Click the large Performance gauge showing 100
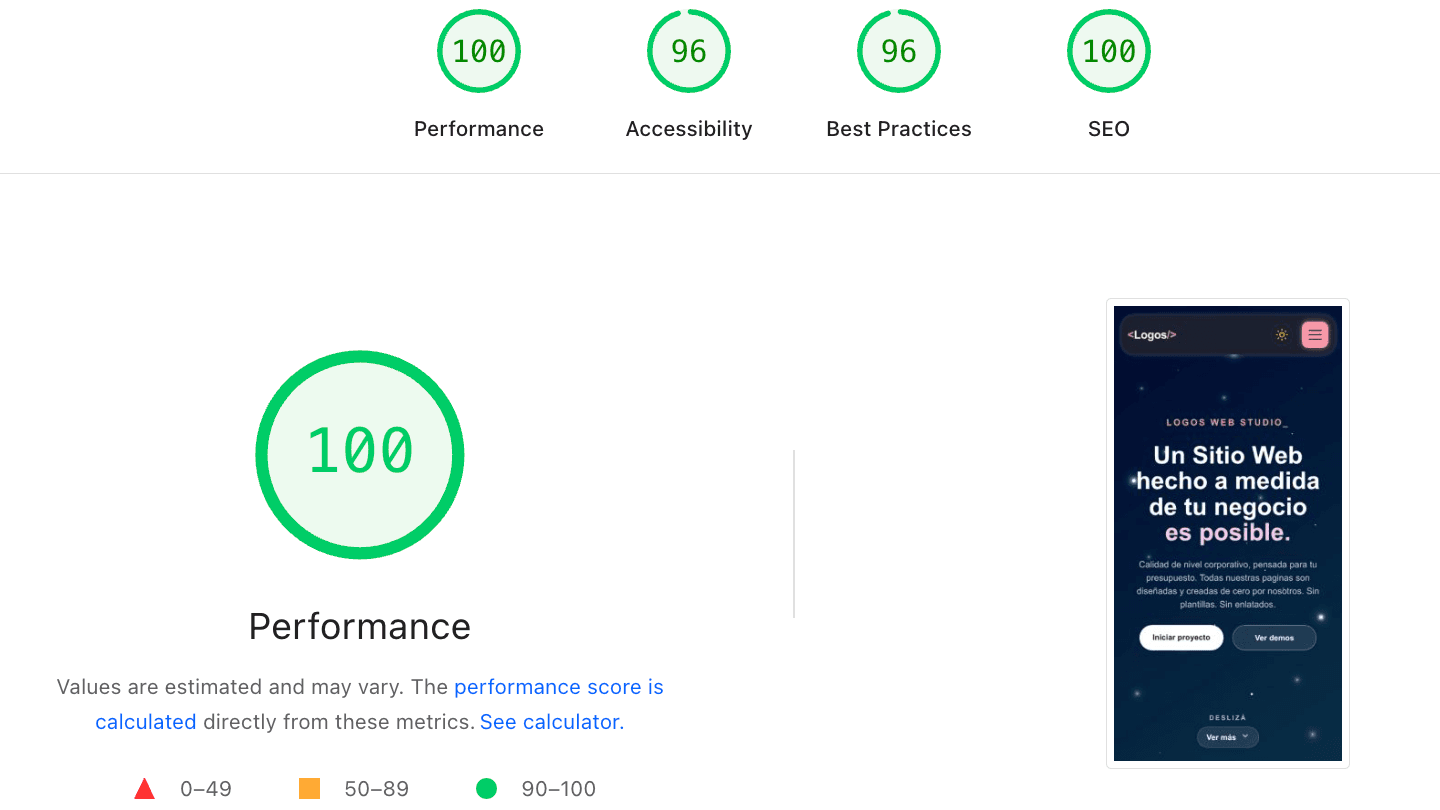 click(359, 455)
